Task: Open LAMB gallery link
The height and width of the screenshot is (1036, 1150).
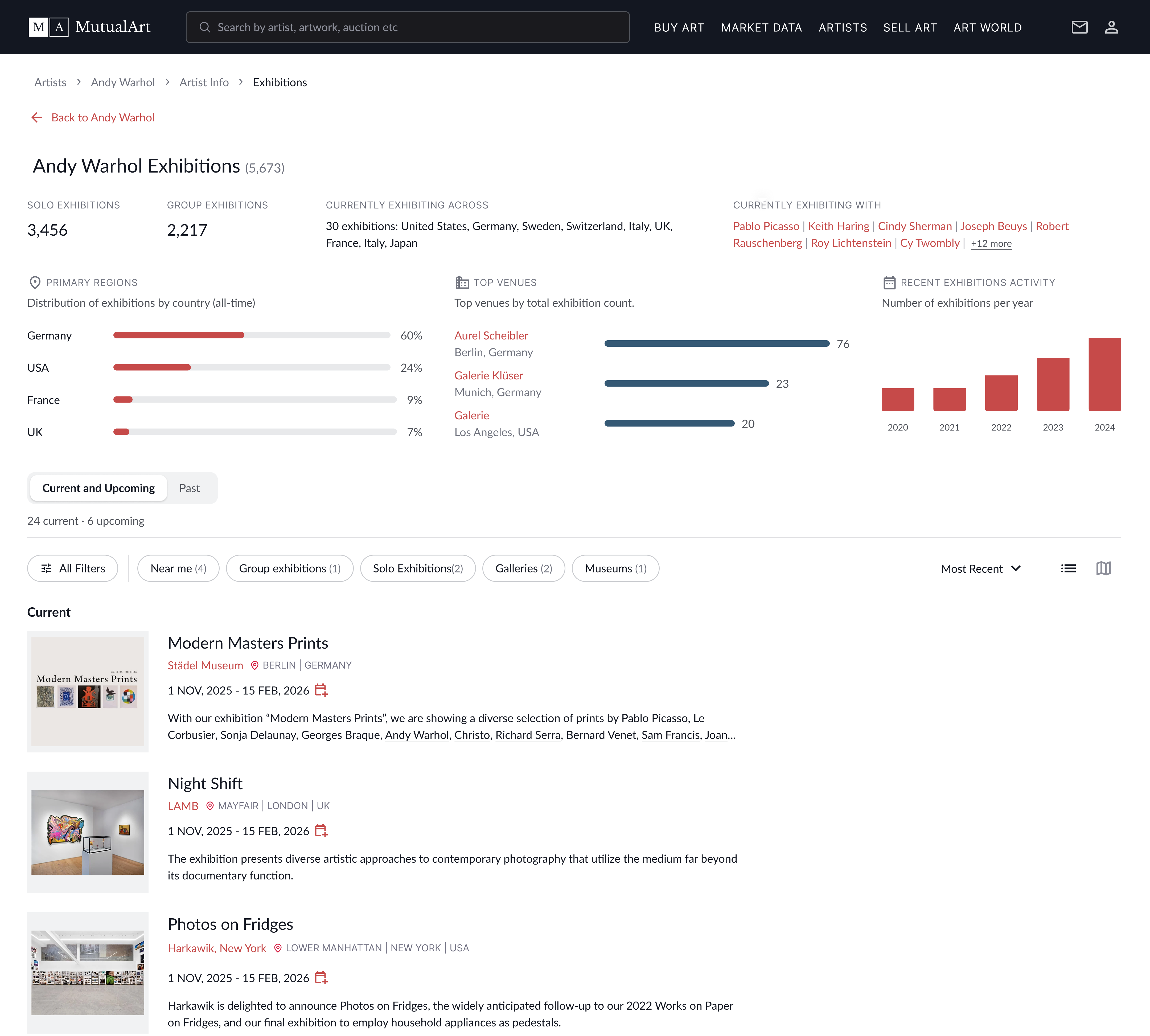Action: click(183, 805)
